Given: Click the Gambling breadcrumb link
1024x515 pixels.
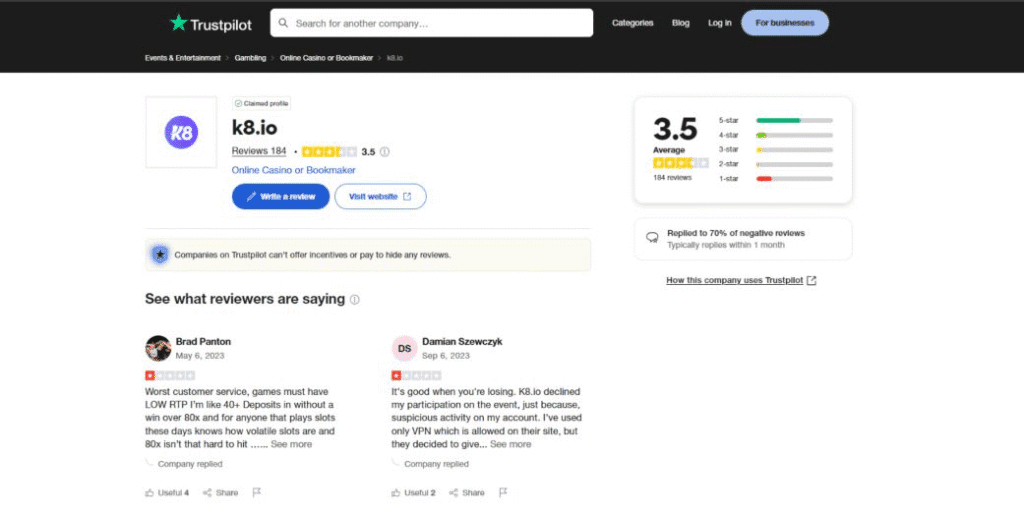Looking at the screenshot, I should point(250,58).
